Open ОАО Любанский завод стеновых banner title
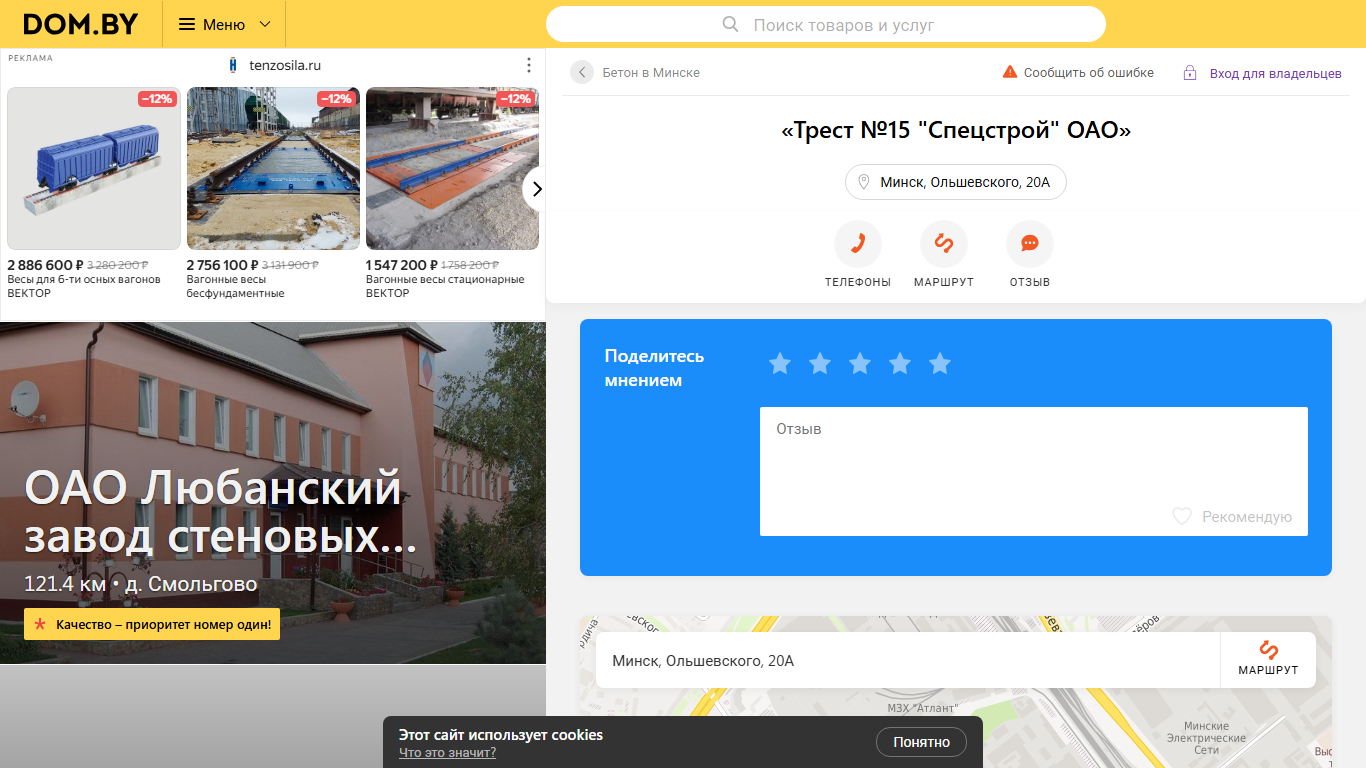Viewport: 1366px width, 768px height. pos(220,511)
